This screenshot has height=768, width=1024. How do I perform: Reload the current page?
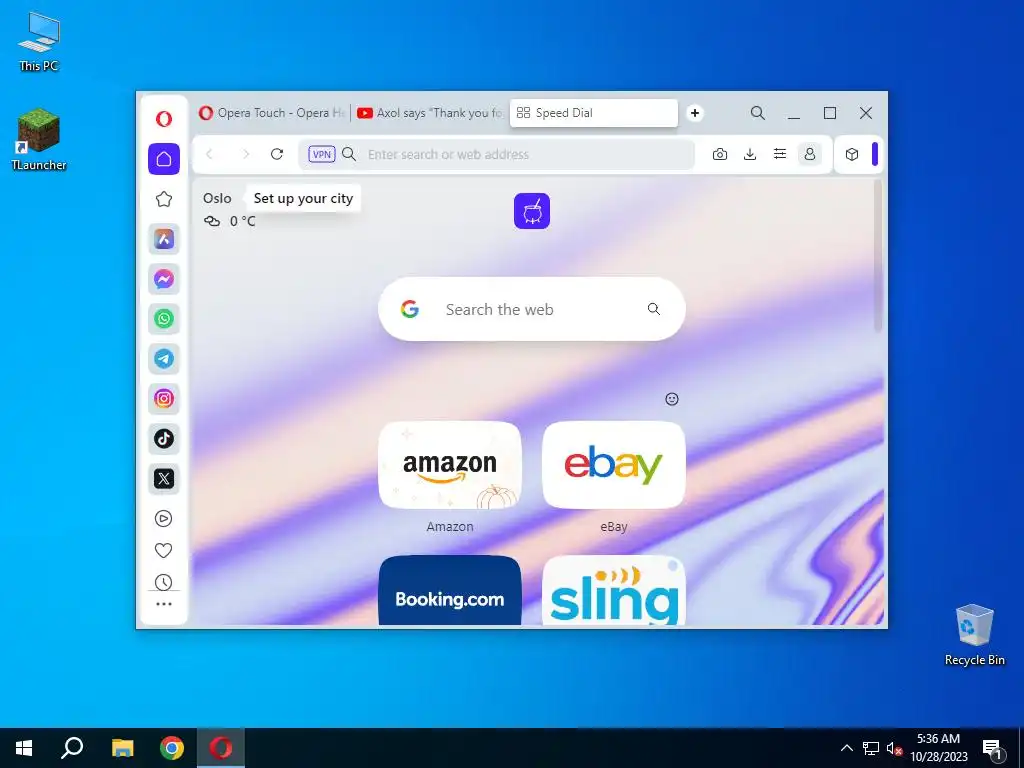pos(277,154)
